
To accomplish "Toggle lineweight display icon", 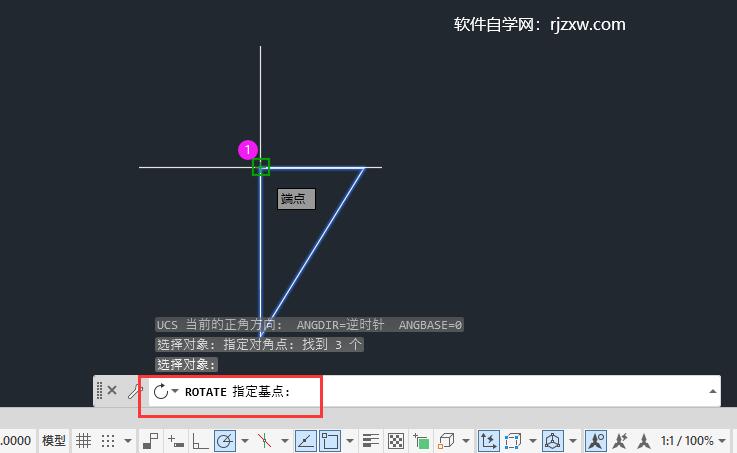I will pos(371,441).
